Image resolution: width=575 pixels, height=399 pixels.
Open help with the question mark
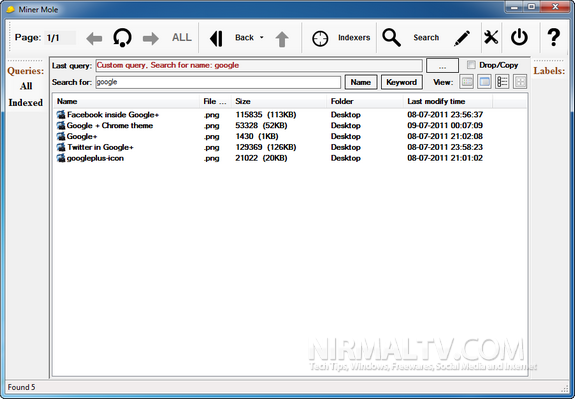(553, 37)
